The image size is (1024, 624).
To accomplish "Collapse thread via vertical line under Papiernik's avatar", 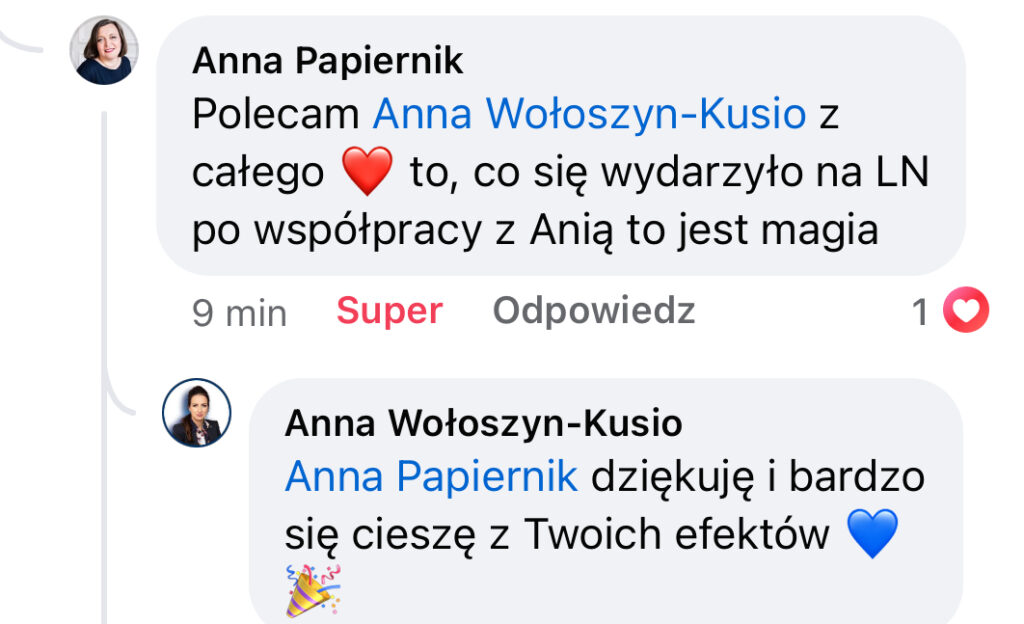I will (104, 367).
